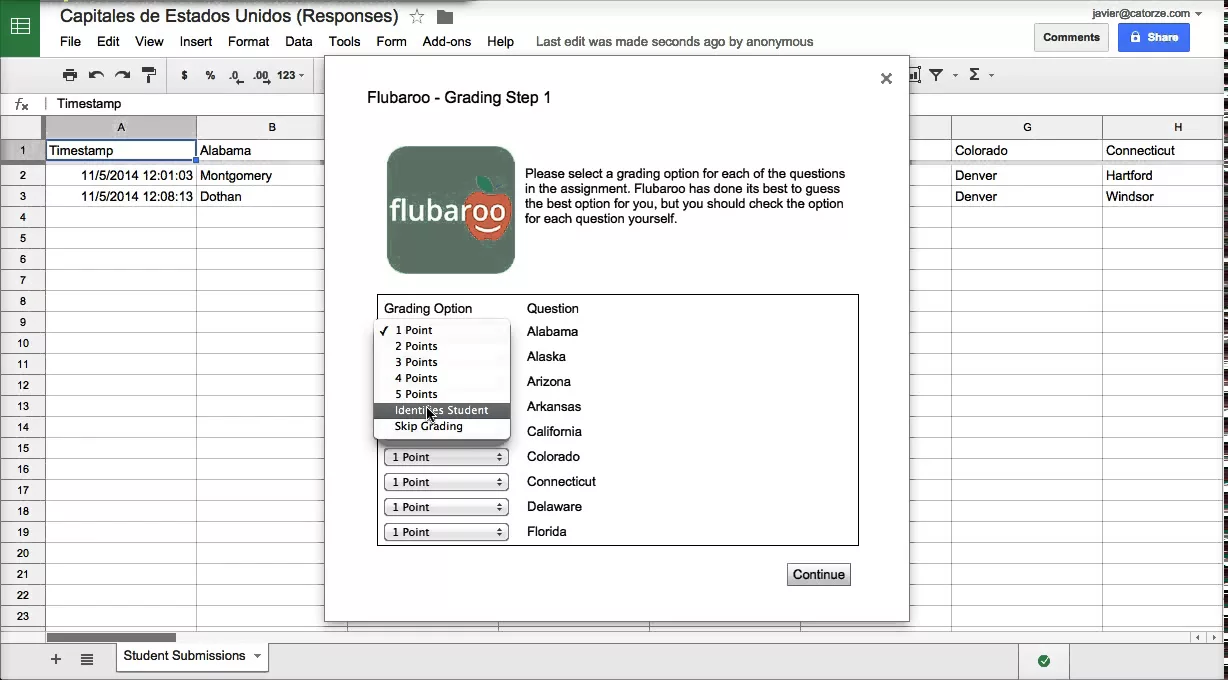Close the Flubaroo dialog with the X

(x=886, y=78)
